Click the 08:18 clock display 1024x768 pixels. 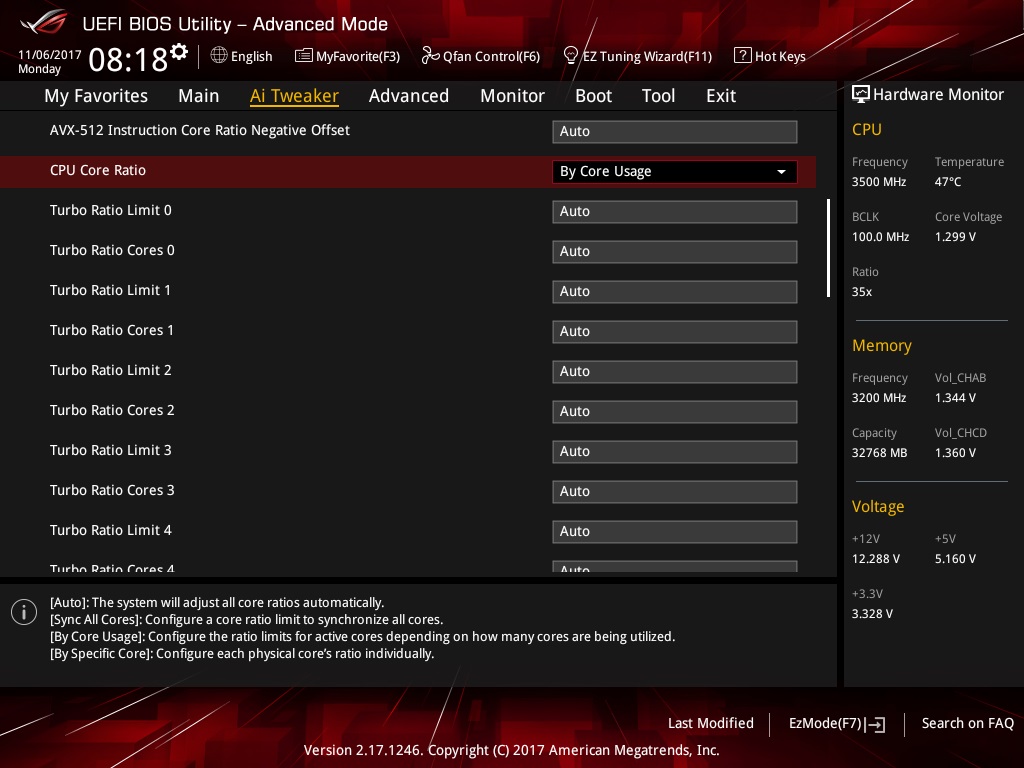click(129, 60)
